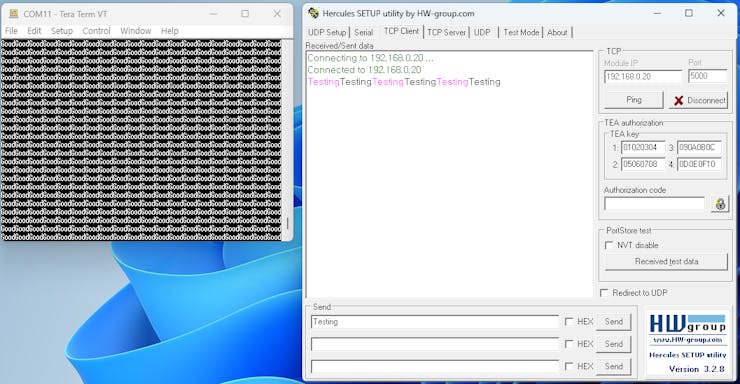740x384 pixels.
Task: Click the Ping button
Action: 634,100
